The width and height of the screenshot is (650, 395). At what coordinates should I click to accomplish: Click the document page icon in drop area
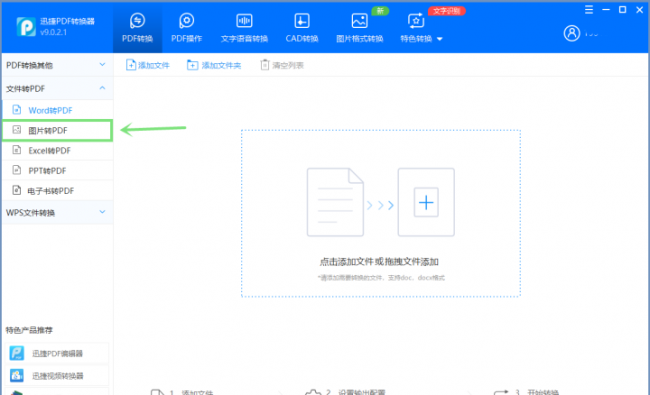click(335, 202)
